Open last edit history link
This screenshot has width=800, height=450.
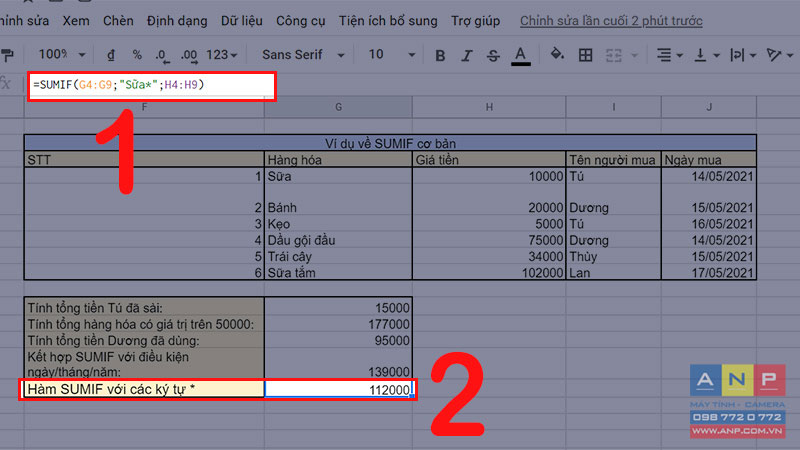pyautogui.click(x=611, y=21)
